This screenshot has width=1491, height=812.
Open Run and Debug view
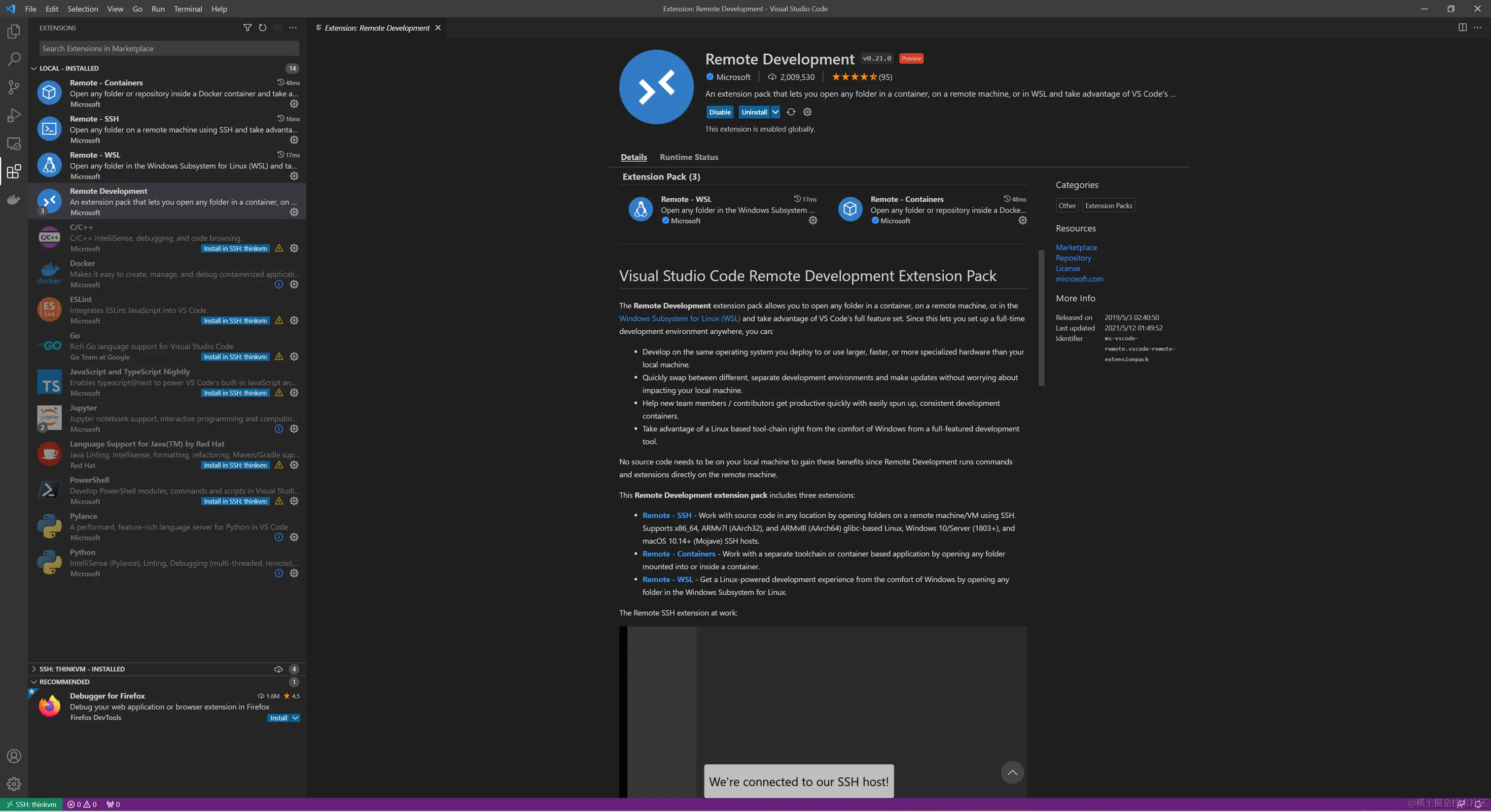coord(14,115)
